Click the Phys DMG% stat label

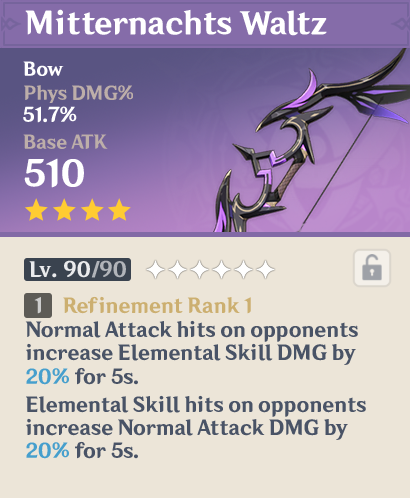(79, 93)
